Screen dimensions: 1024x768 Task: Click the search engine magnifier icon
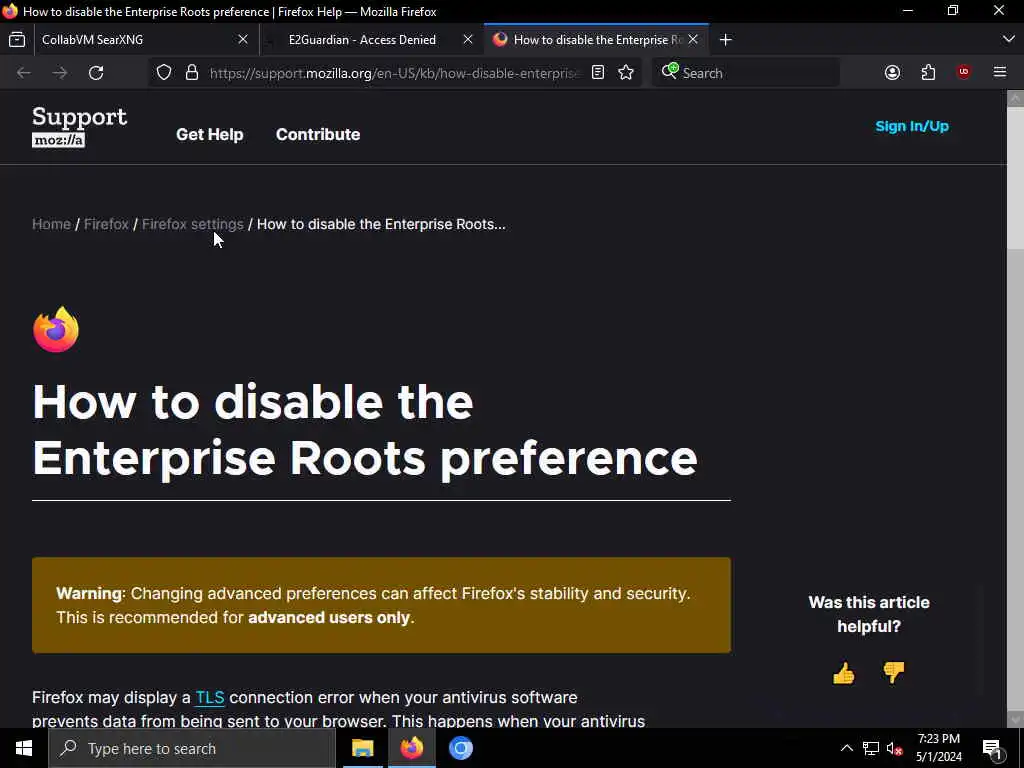point(669,71)
